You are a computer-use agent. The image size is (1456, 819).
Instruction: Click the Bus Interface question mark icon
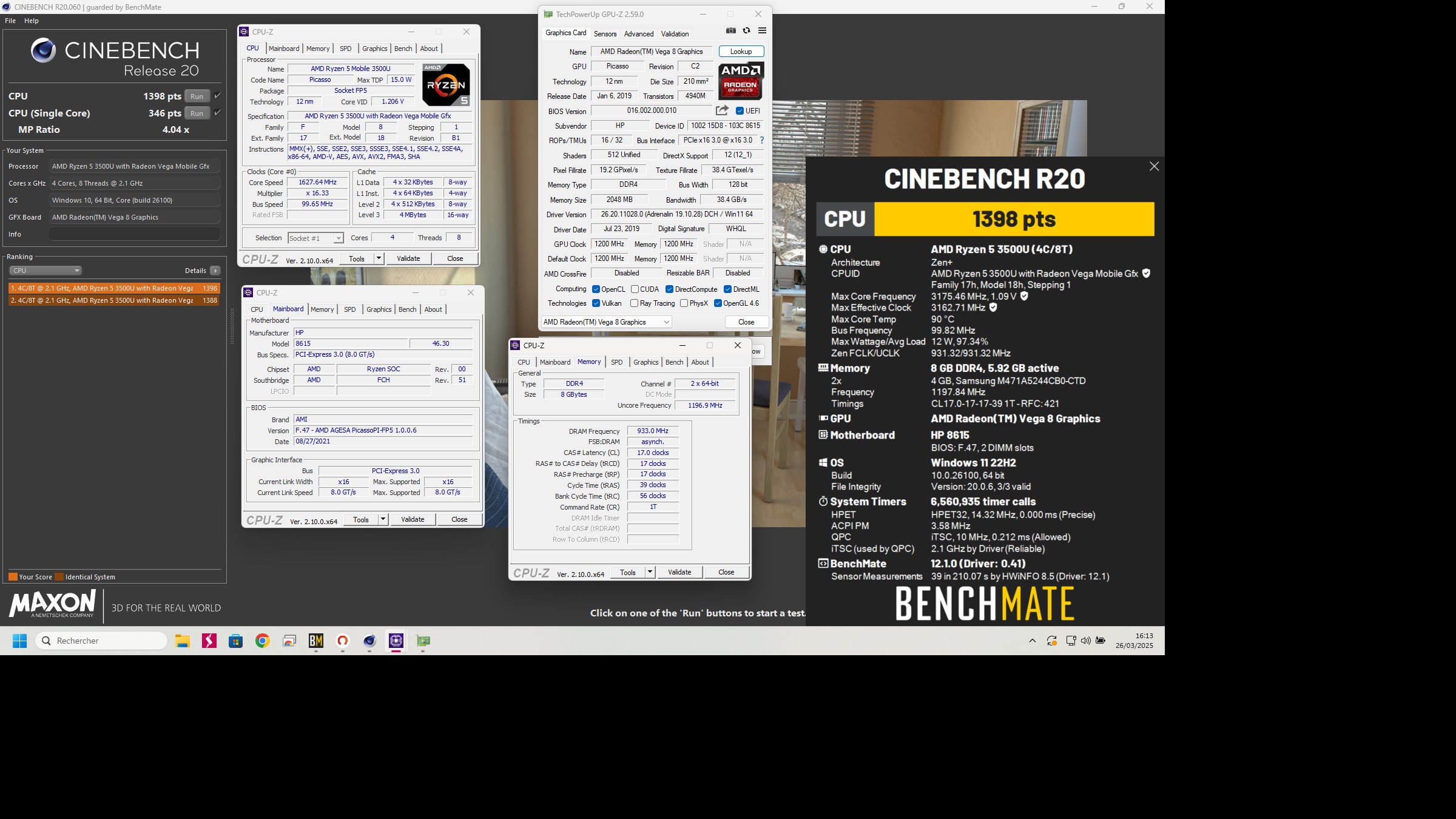point(762,140)
